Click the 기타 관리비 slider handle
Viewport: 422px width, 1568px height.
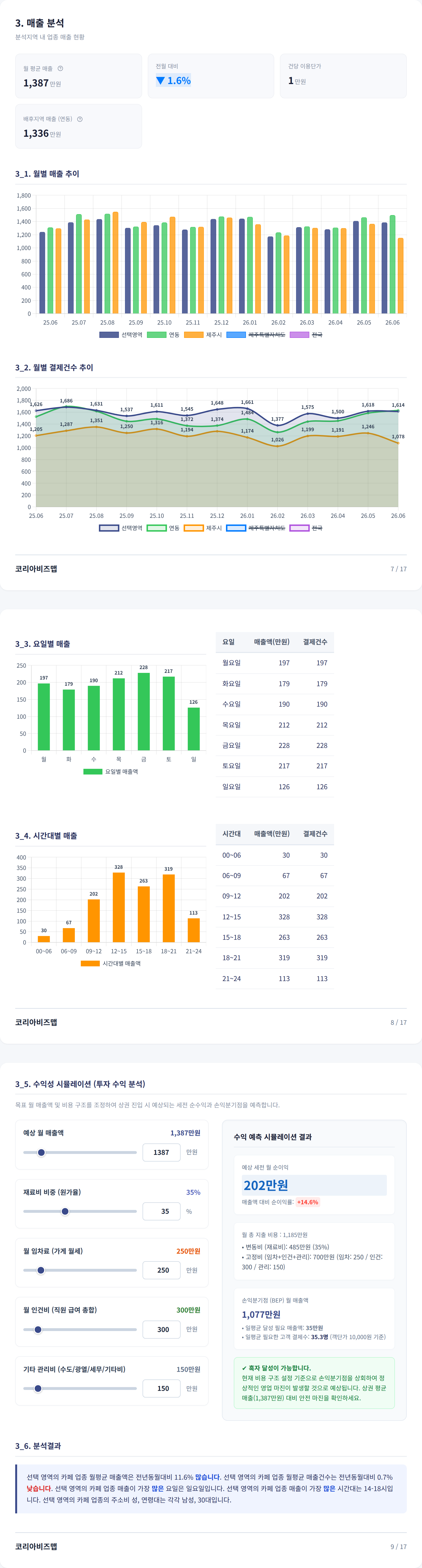(x=38, y=1389)
